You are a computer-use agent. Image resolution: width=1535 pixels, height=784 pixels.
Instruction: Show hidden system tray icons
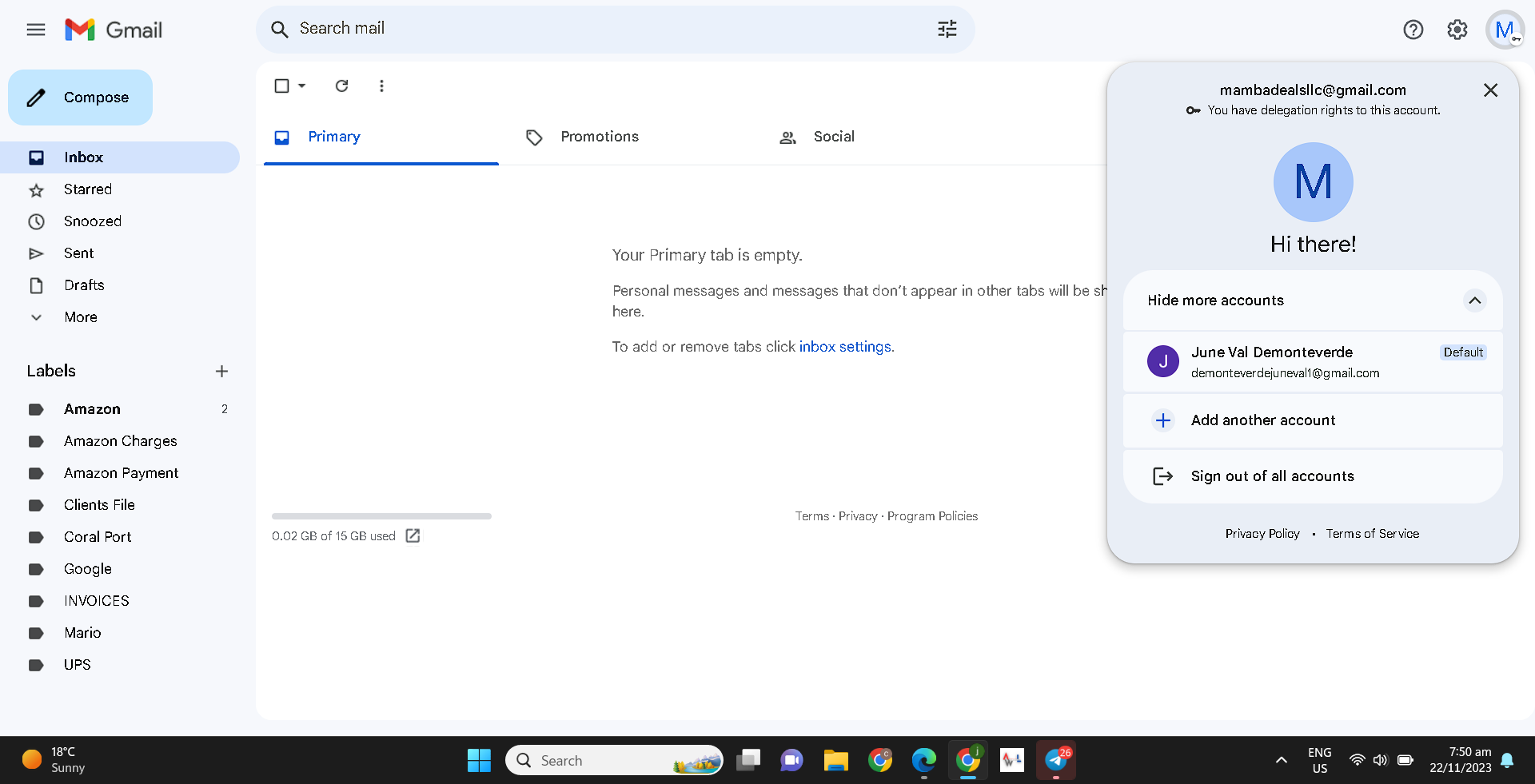pyautogui.click(x=1281, y=760)
